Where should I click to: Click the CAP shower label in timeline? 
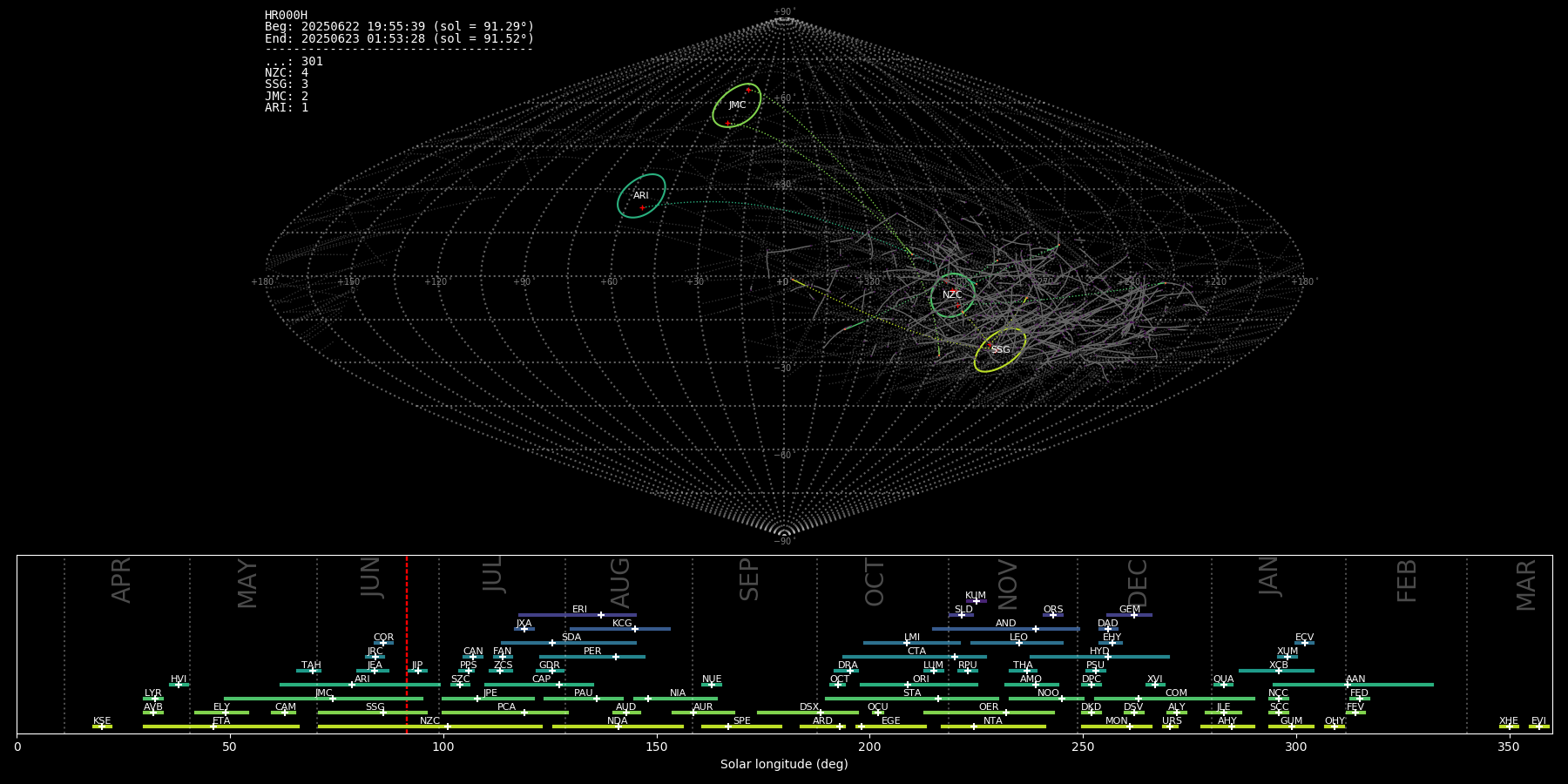[x=541, y=679]
